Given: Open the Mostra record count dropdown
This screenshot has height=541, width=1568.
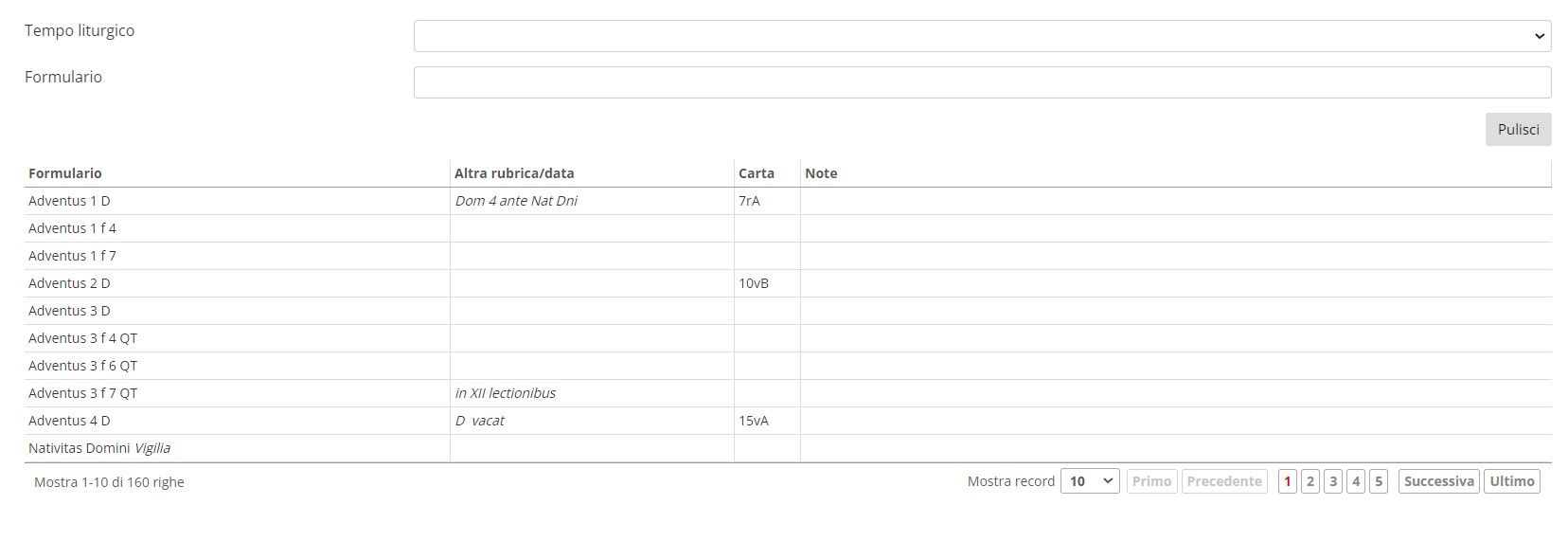Looking at the screenshot, I should [1090, 481].
